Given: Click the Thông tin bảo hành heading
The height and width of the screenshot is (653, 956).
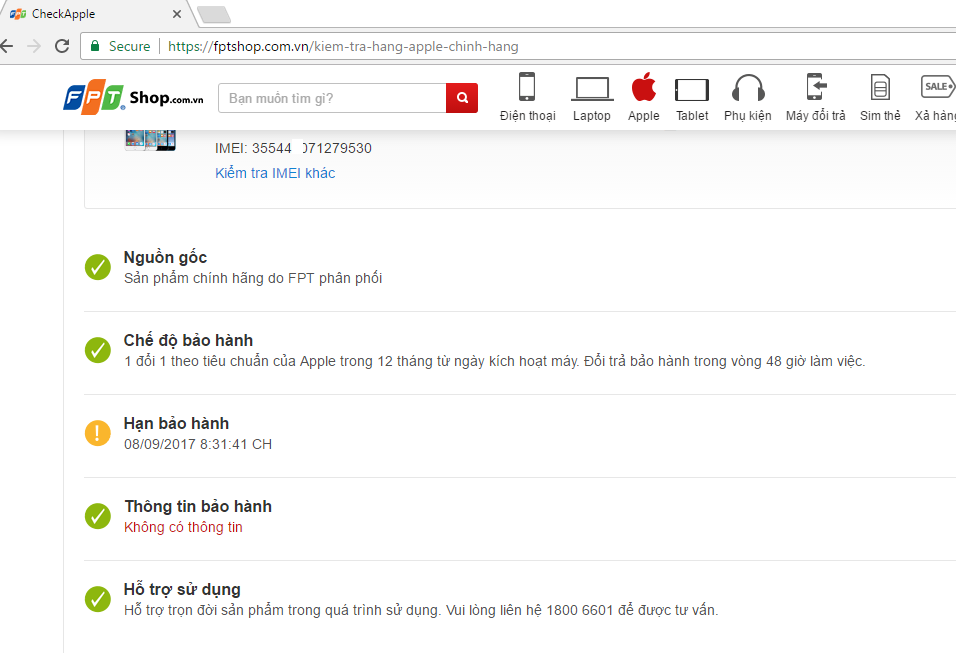Looking at the screenshot, I should click(198, 506).
